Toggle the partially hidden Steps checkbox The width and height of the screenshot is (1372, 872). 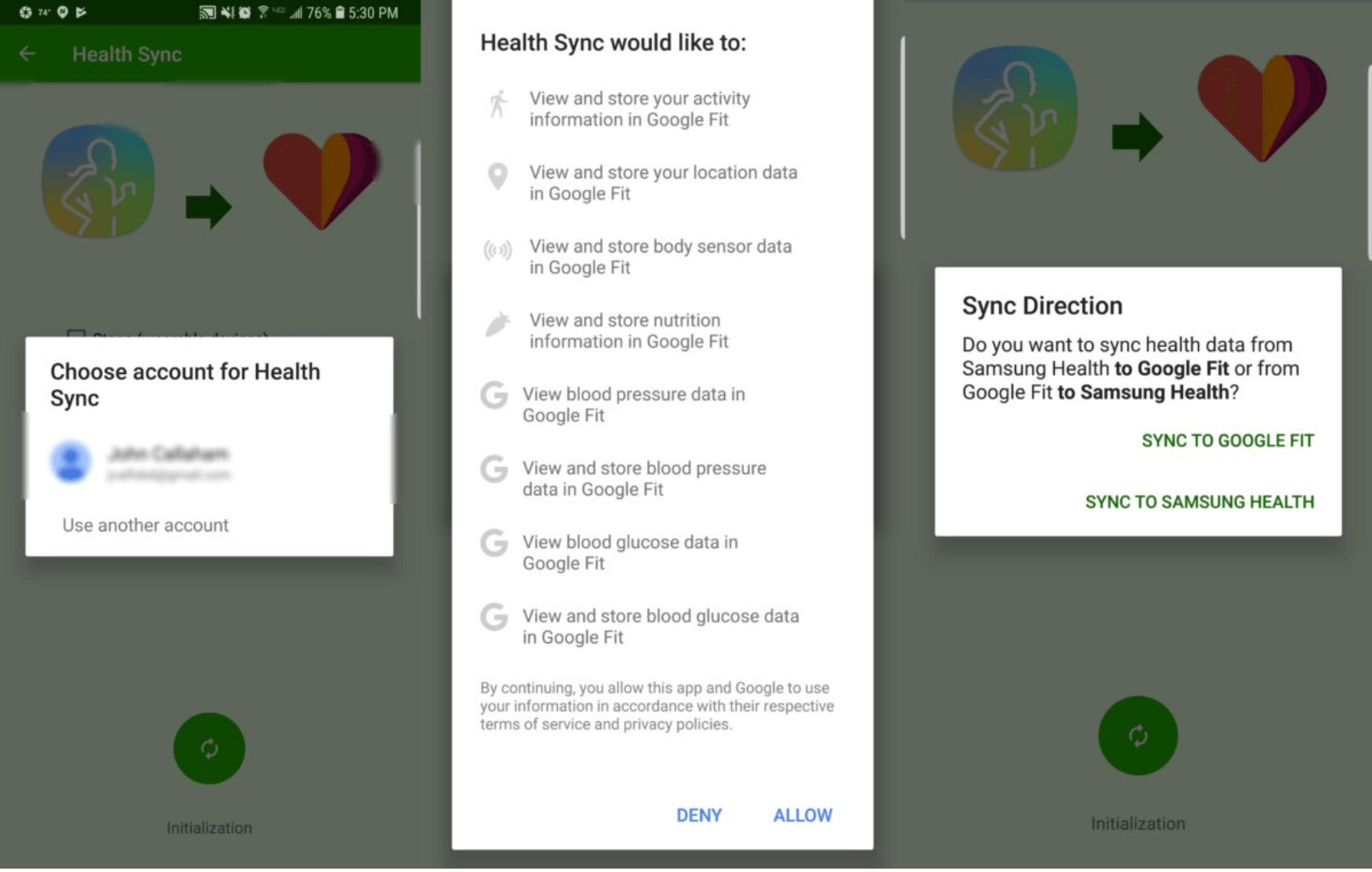tap(76, 333)
